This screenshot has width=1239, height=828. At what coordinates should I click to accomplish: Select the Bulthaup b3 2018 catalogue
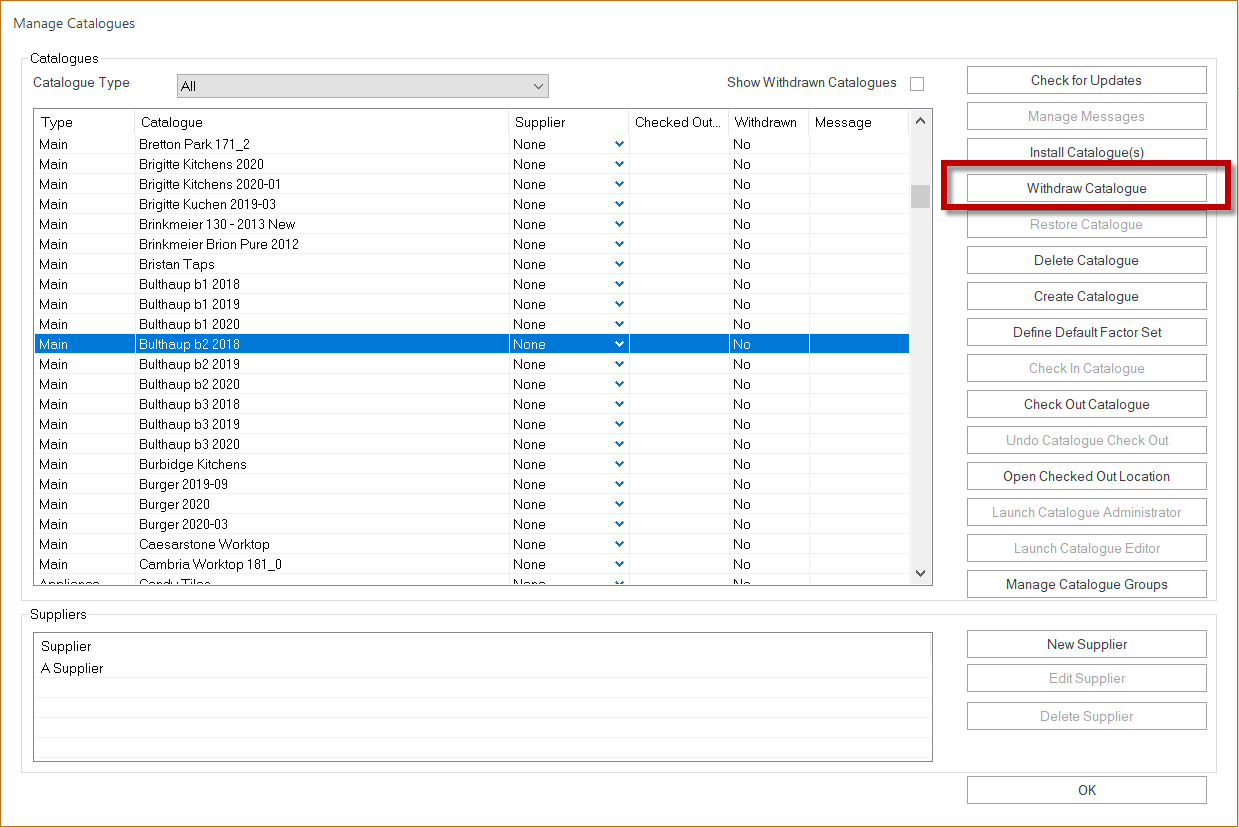472,404
